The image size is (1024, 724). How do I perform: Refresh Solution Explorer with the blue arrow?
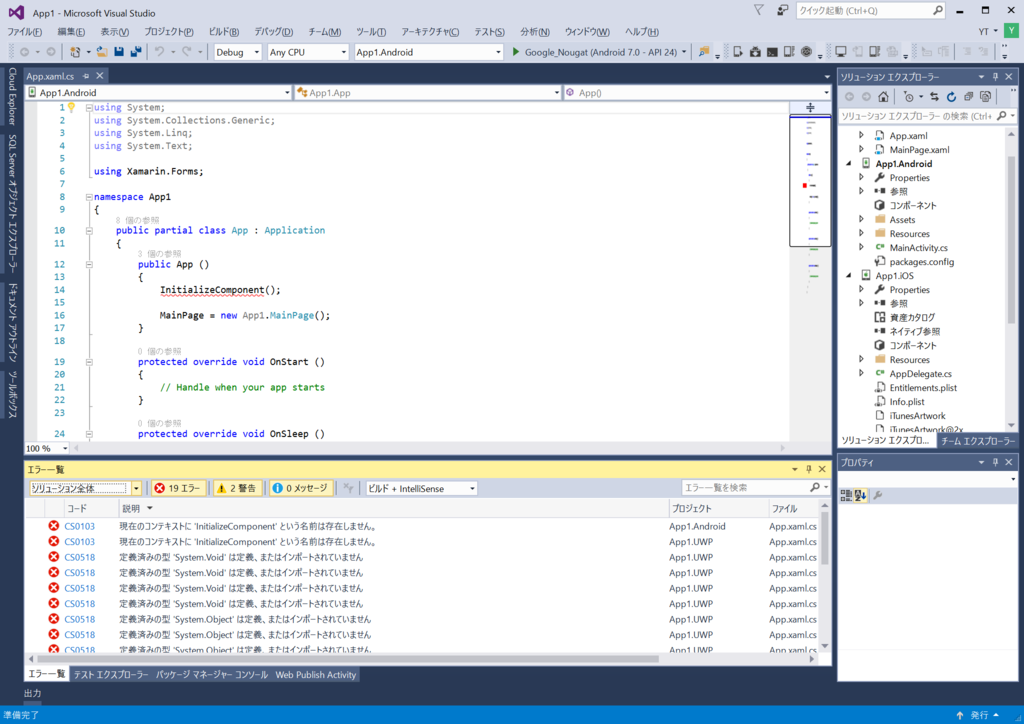pyautogui.click(x=952, y=97)
